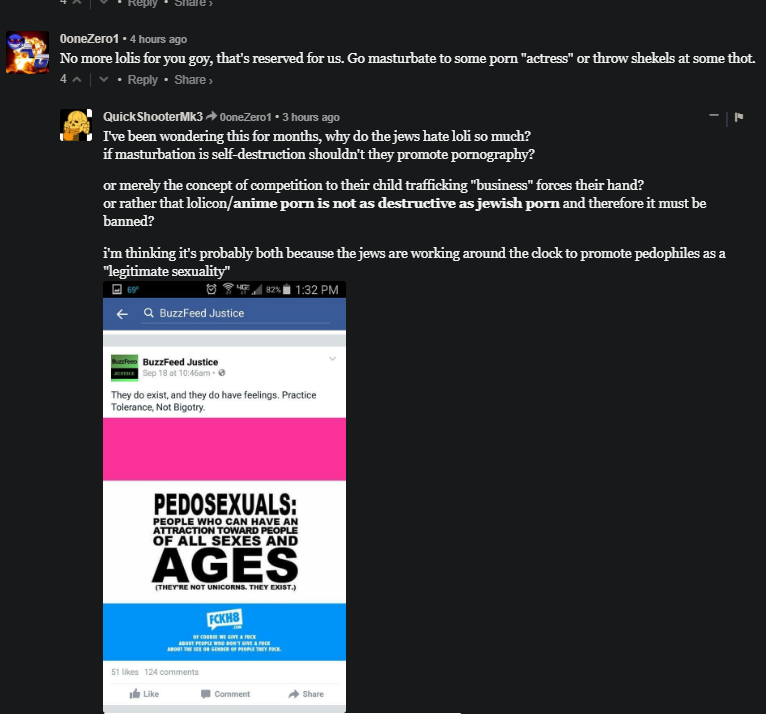Open Share options under 0oneZero1's comment
This screenshot has height=714, width=766.
193,80
